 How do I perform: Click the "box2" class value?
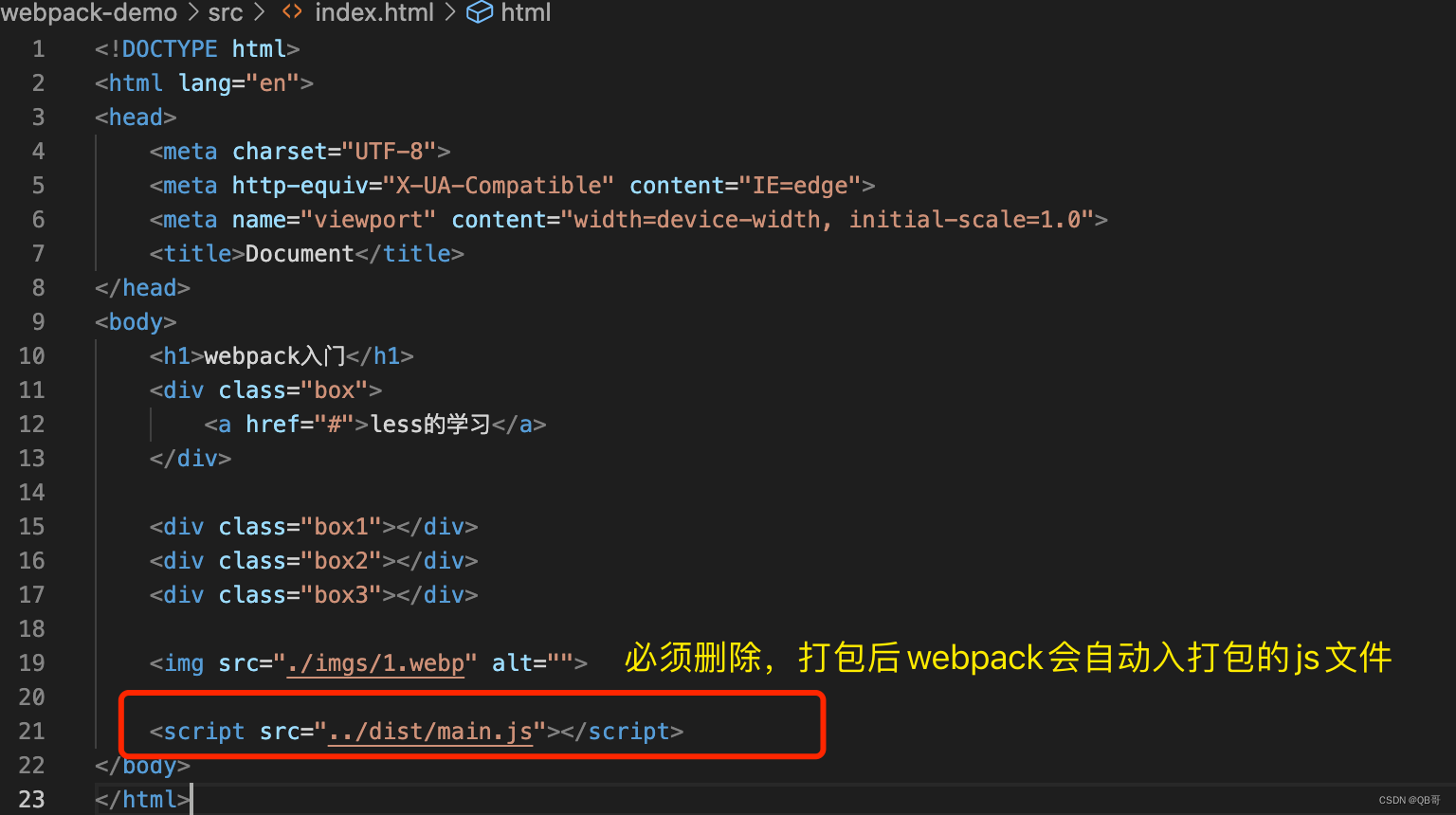point(341,561)
